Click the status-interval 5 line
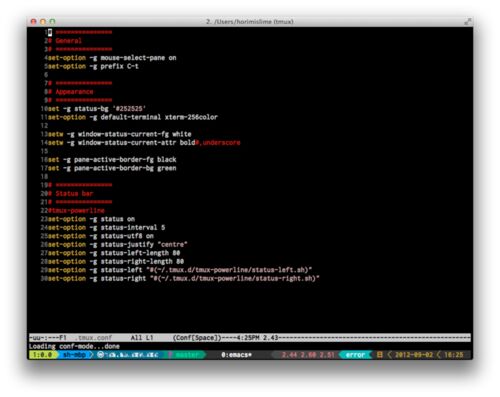The width and height of the screenshot is (500, 397). click(107, 227)
